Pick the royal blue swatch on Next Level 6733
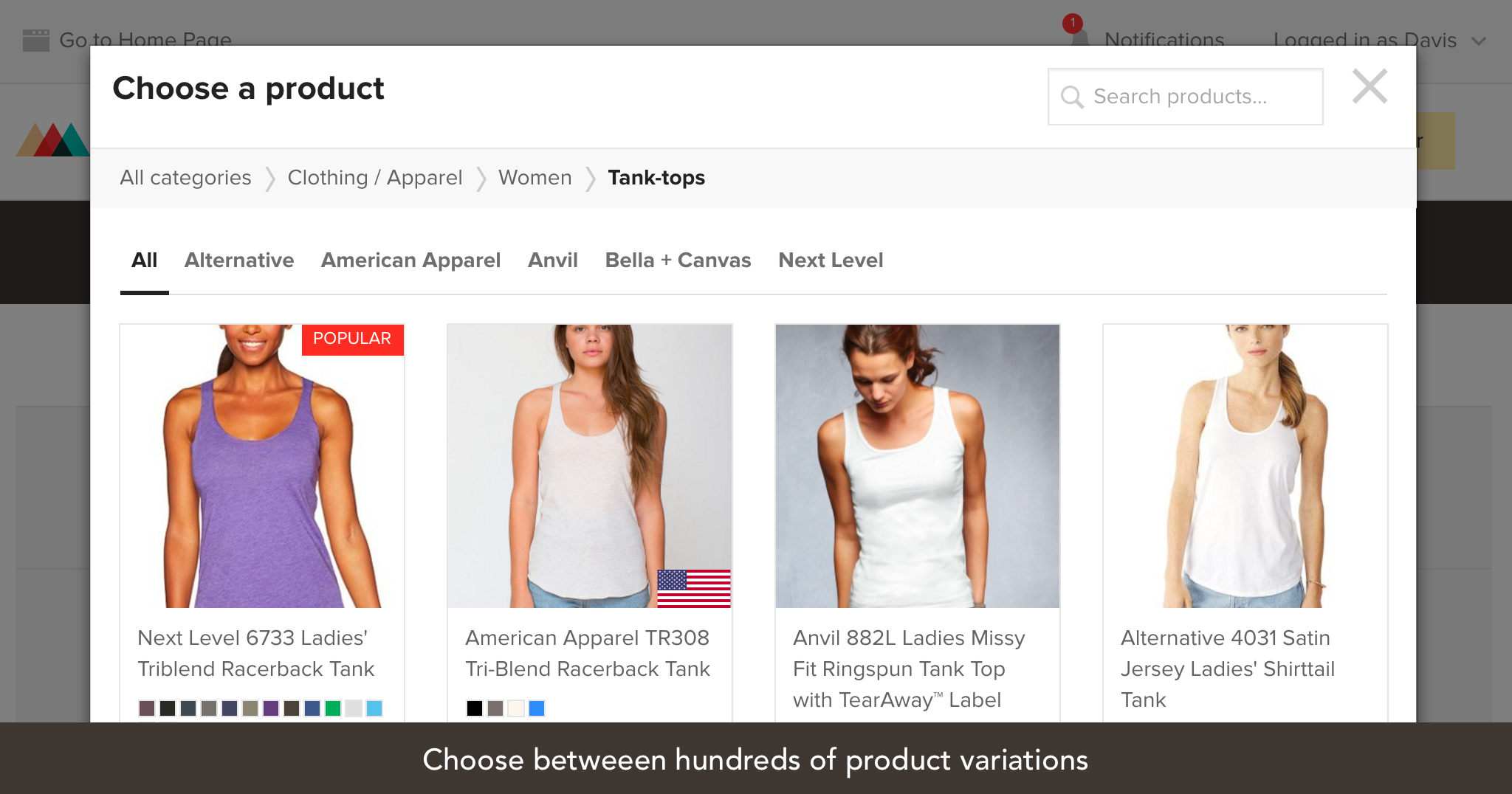The height and width of the screenshot is (794, 1512). pyautogui.click(x=312, y=708)
